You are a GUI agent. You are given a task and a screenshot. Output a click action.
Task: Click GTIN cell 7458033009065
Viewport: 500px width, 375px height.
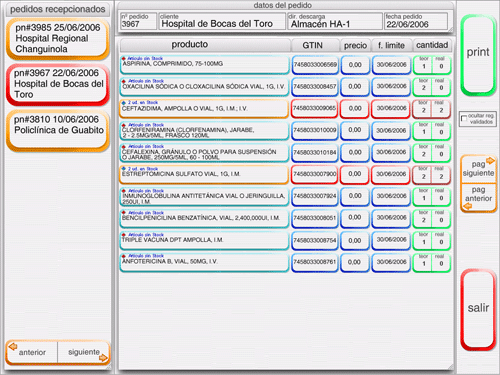coord(315,109)
